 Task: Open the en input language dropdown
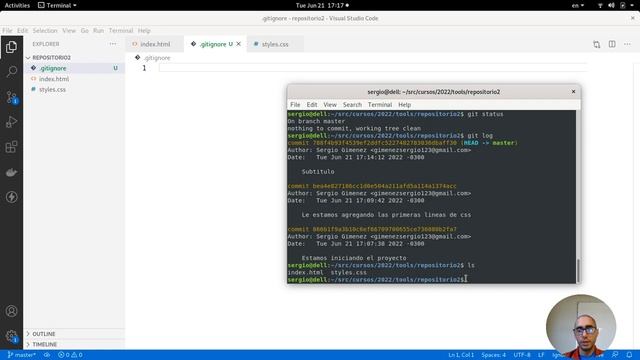(x=578, y=5)
